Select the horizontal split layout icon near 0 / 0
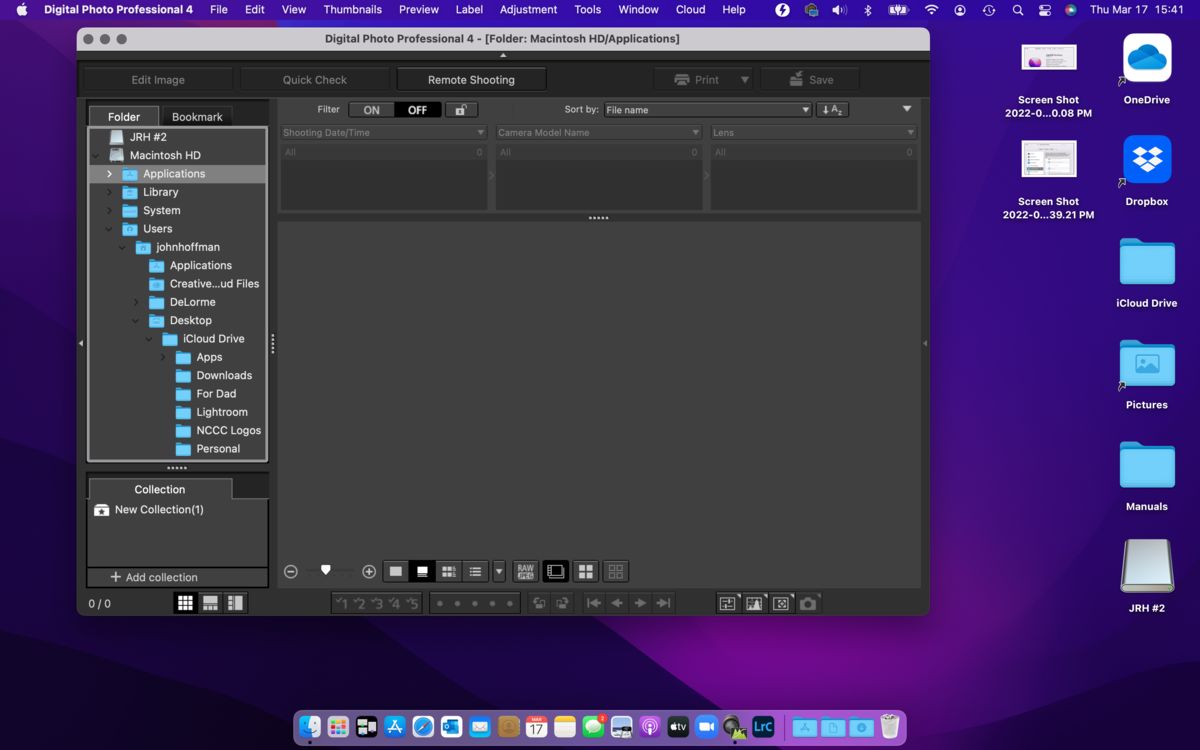This screenshot has height=750, width=1200. [210, 603]
